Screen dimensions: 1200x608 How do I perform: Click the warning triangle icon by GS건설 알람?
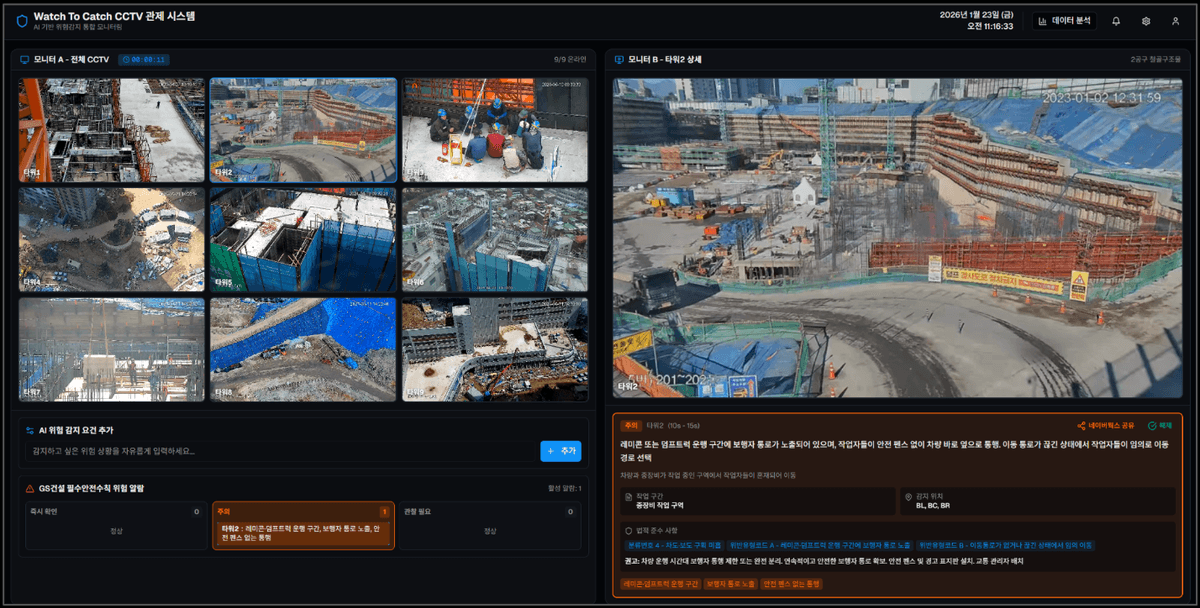click(x=30, y=488)
